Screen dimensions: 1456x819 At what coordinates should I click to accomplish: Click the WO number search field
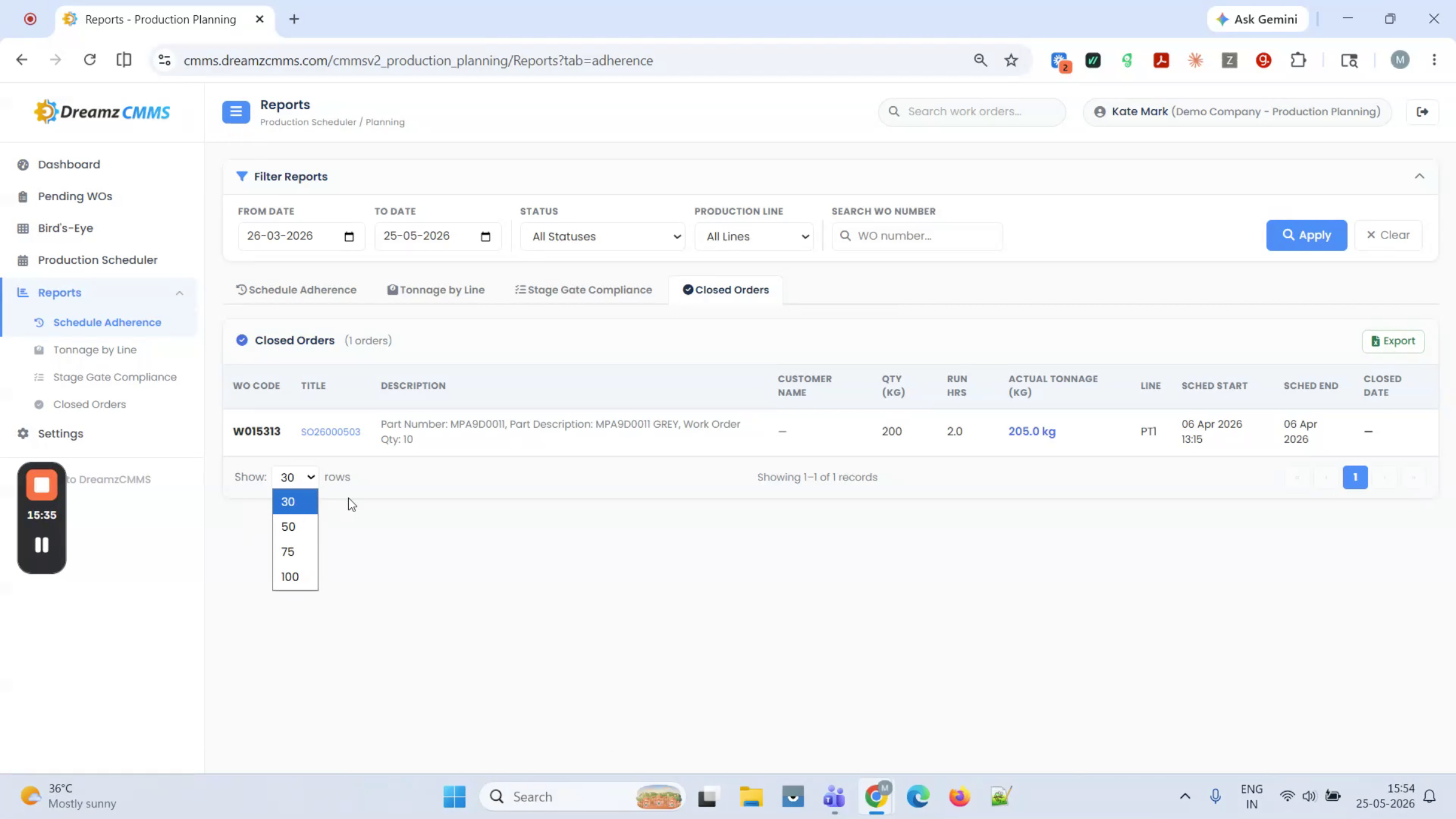click(917, 236)
